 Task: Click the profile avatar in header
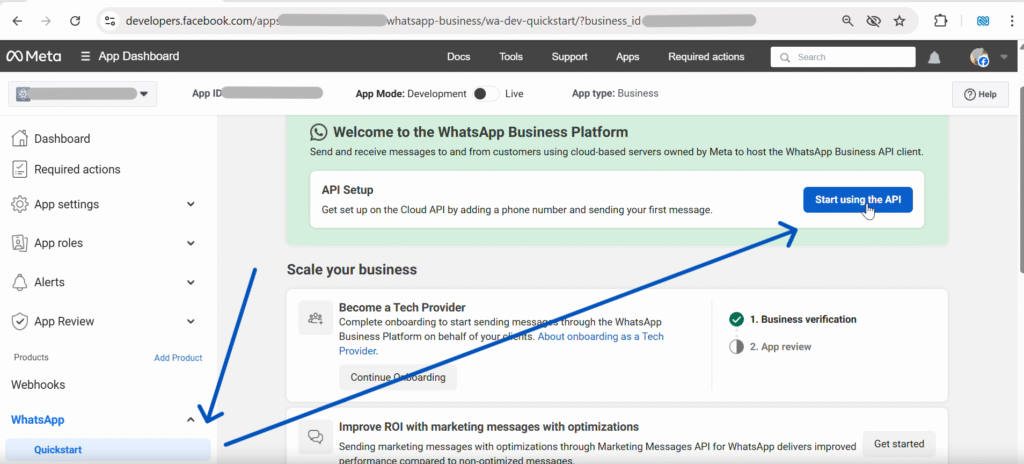tap(980, 57)
